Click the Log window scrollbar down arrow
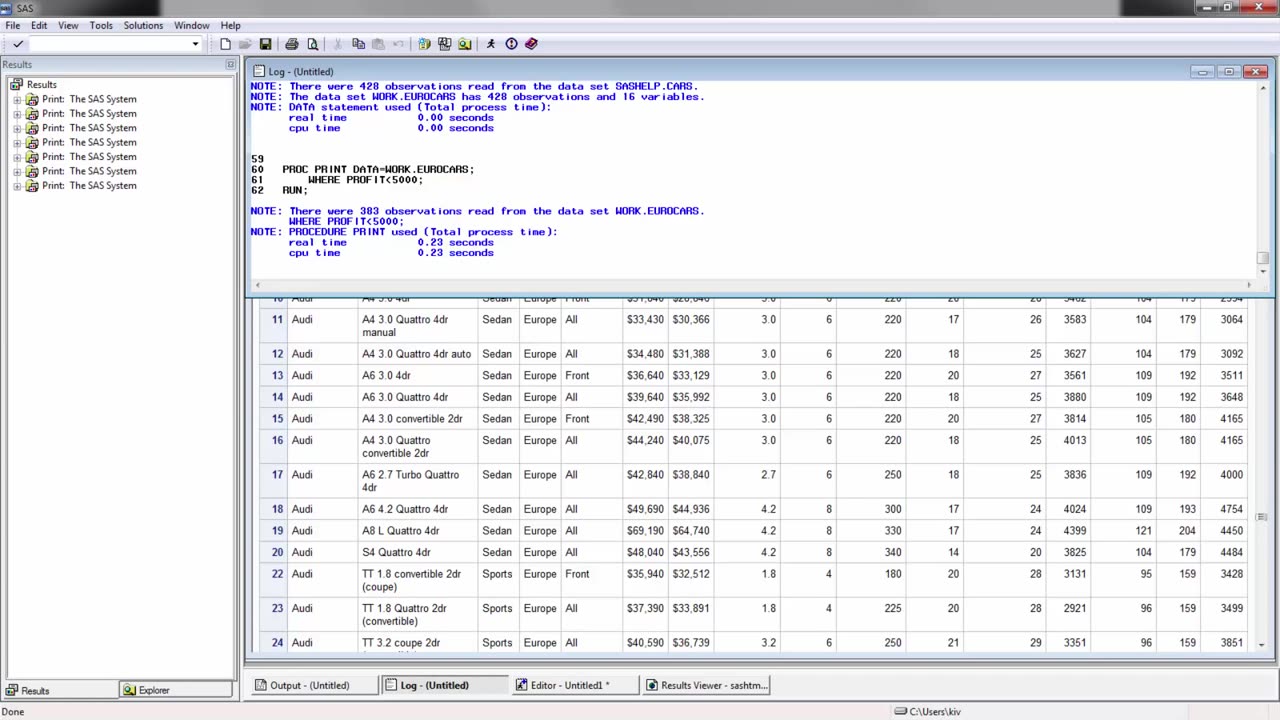The height and width of the screenshot is (720, 1280). [x=1262, y=270]
